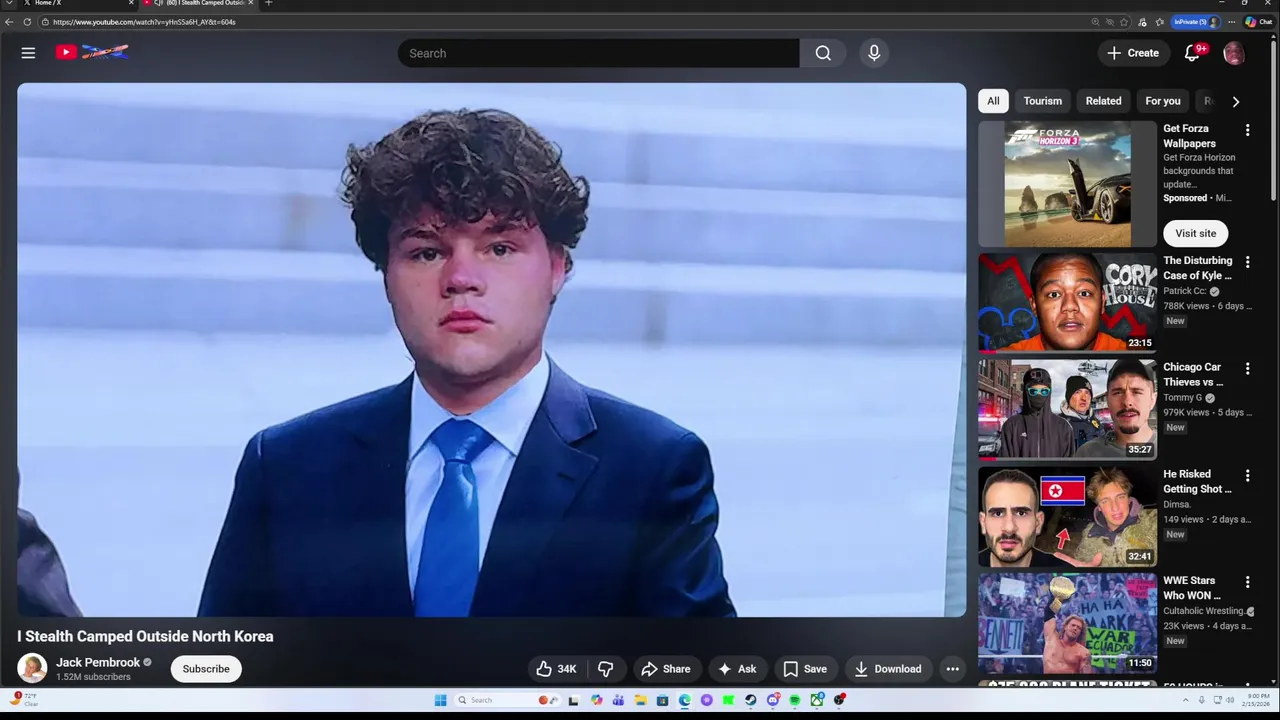Screen dimensions: 1280x720
Task: Open Jack Pembrook channel name link
Action: 98,662
